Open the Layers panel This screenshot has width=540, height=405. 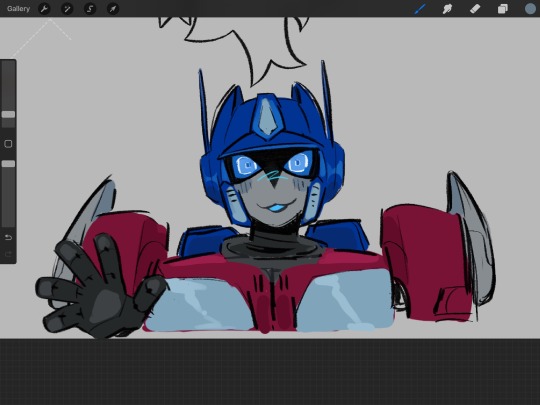click(x=502, y=9)
